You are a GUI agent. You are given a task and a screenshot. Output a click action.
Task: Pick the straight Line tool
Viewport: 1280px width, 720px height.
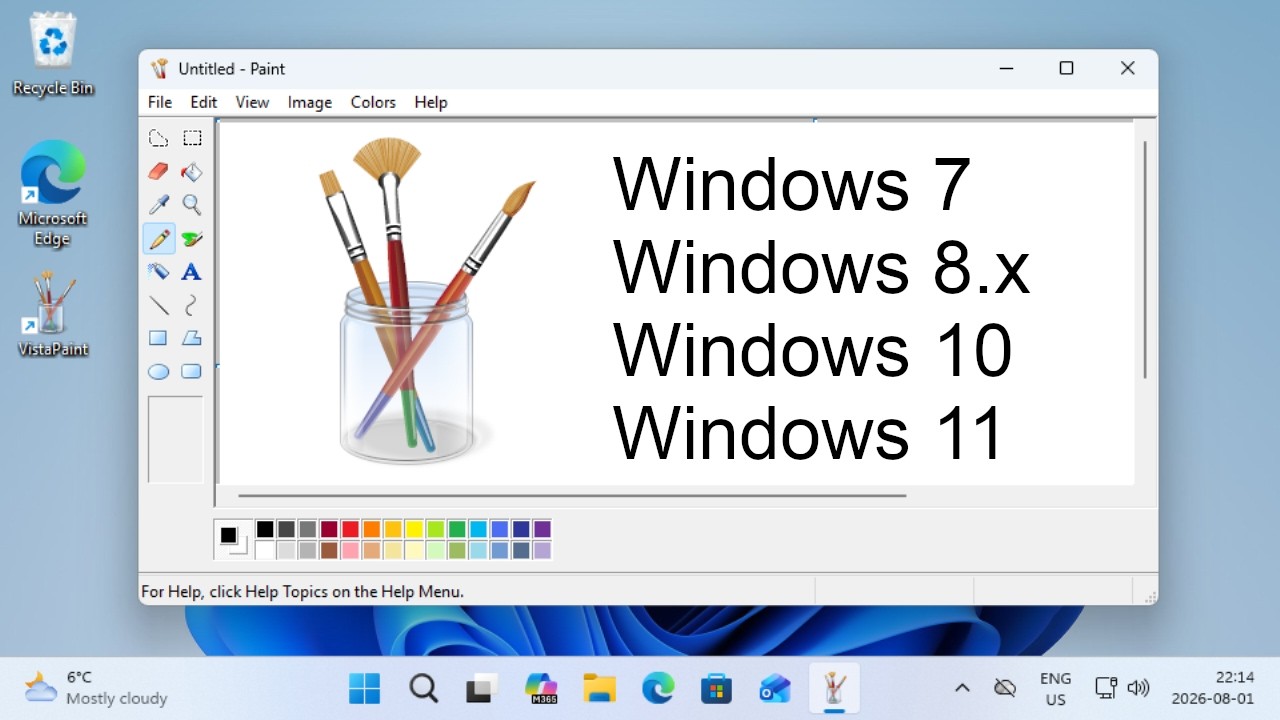tap(158, 305)
